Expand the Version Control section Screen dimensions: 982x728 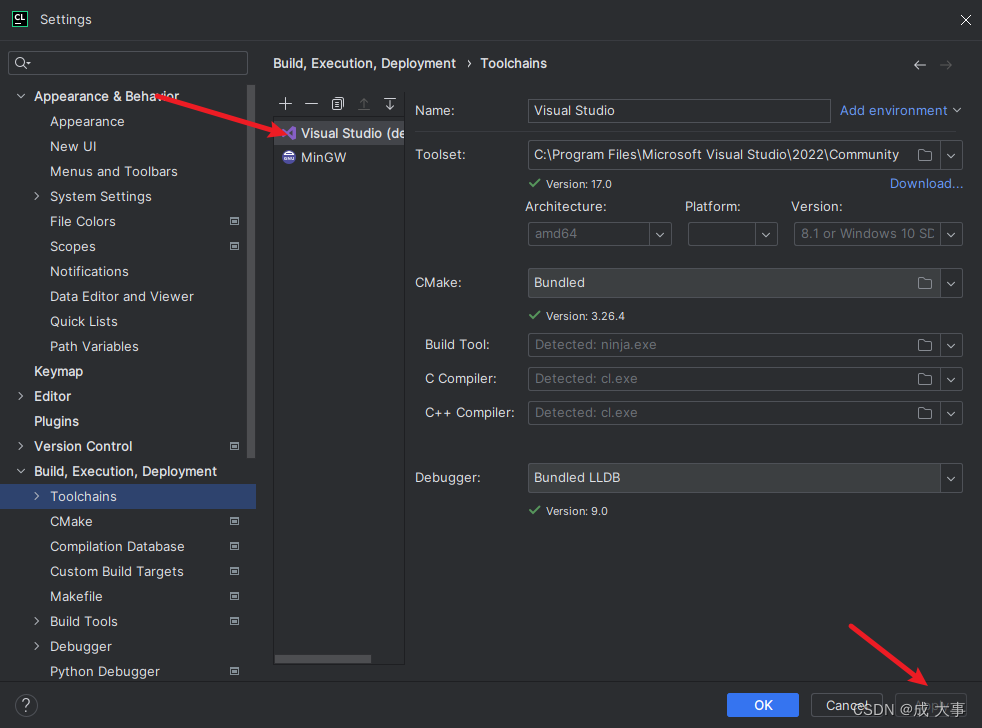(21, 447)
